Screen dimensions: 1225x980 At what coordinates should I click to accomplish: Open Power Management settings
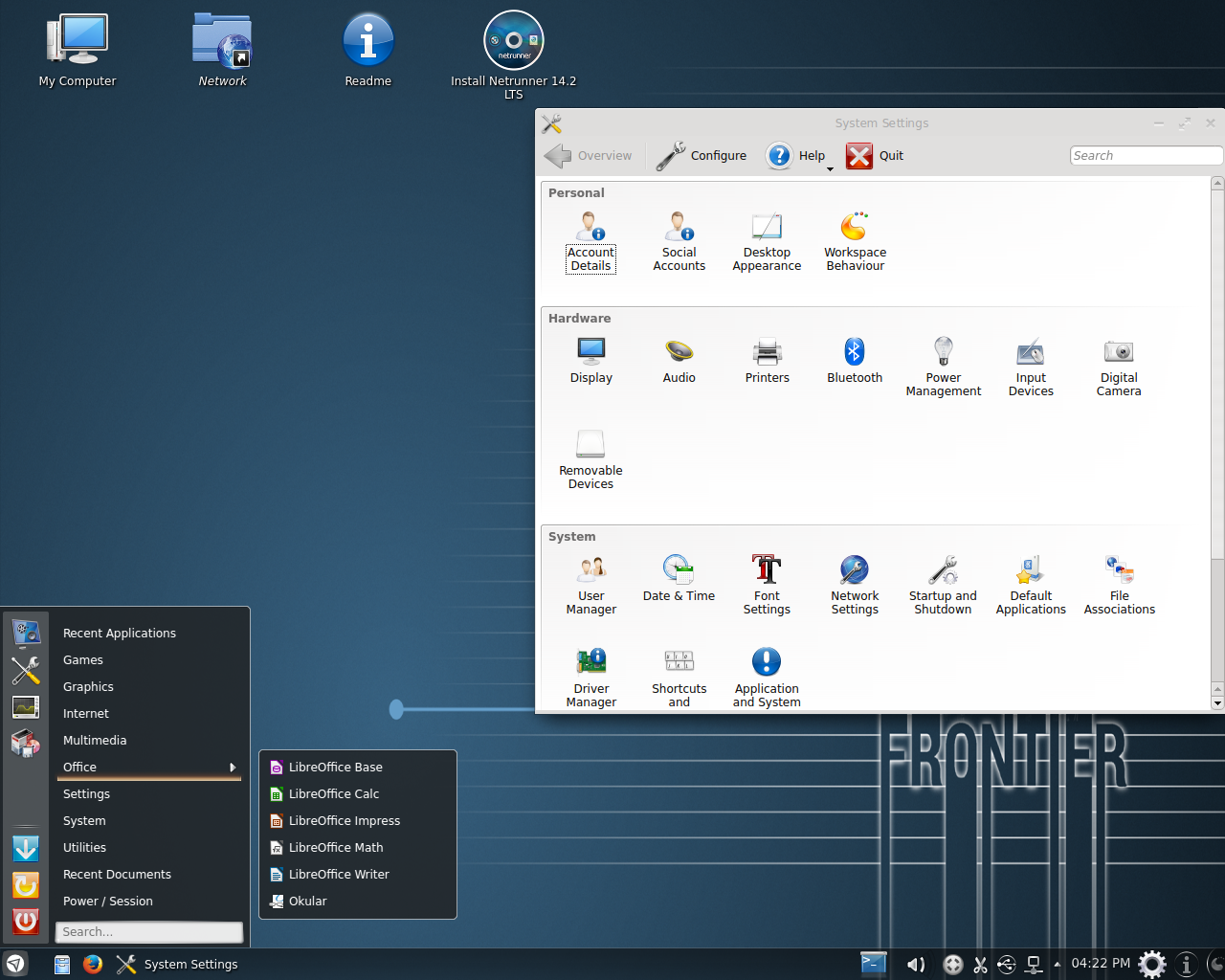[944, 367]
